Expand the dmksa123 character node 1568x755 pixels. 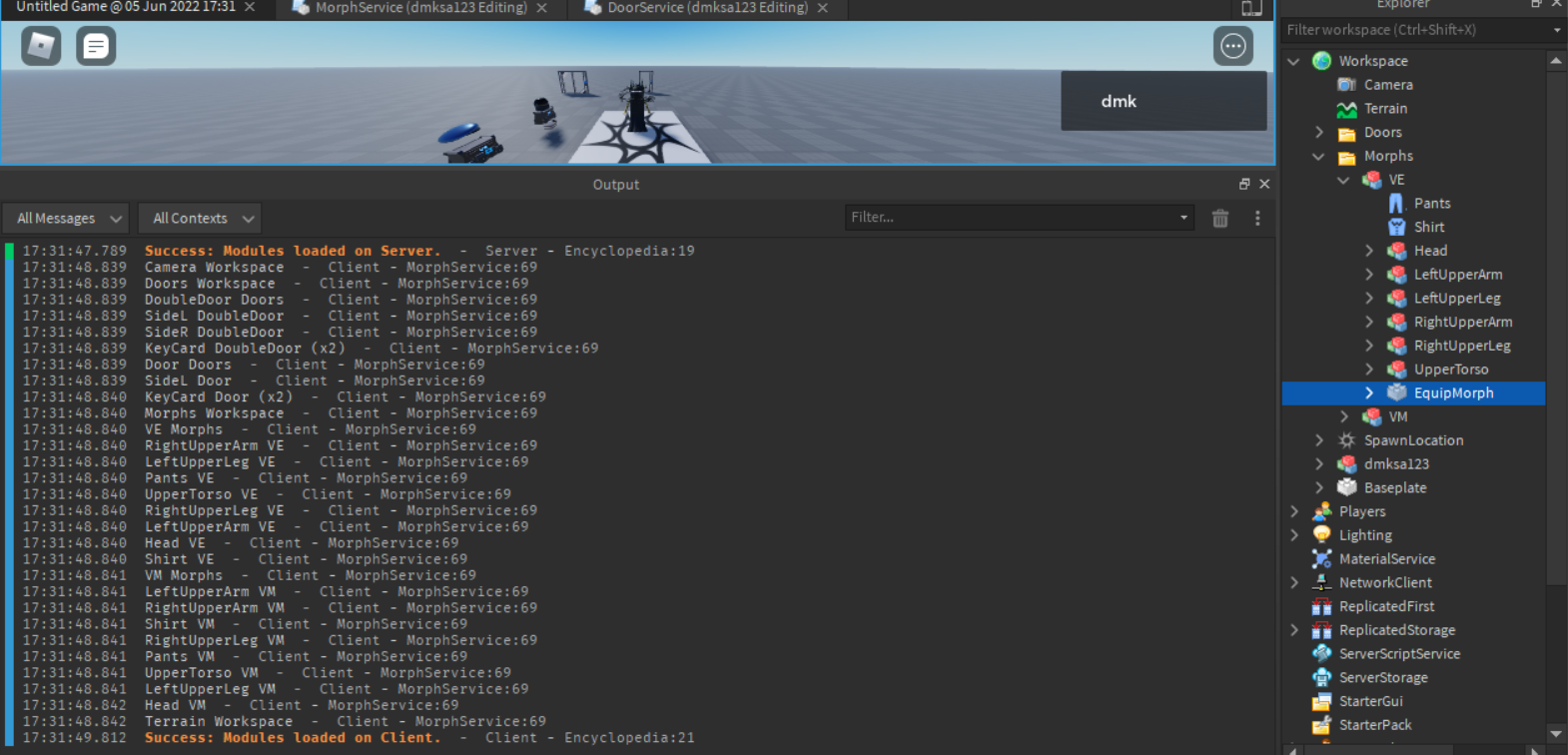pyautogui.click(x=1319, y=464)
